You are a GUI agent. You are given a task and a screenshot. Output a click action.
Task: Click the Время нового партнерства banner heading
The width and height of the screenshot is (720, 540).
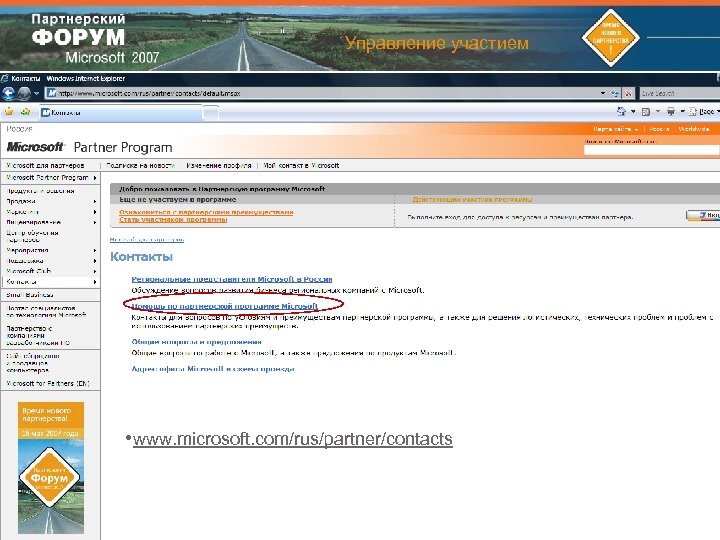click(46, 414)
